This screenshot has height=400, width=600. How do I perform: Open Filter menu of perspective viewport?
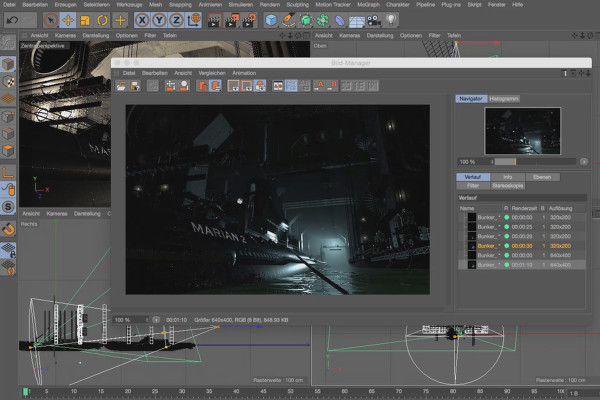coord(150,35)
